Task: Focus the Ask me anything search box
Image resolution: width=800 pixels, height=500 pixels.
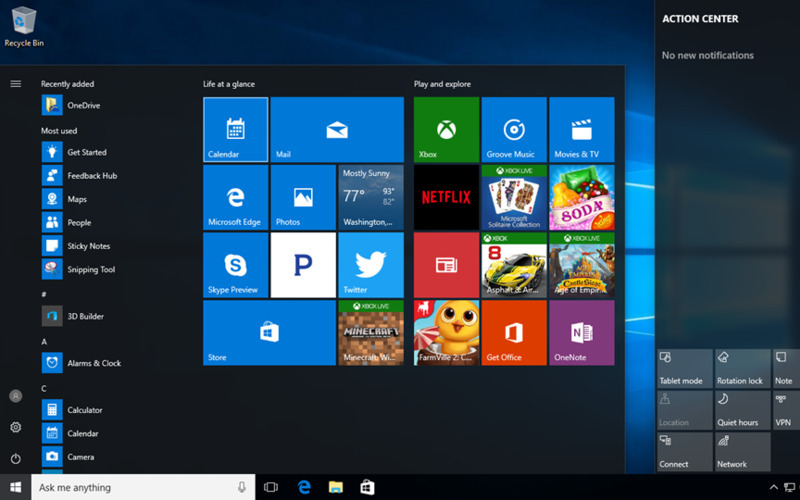Action: [143, 487]
